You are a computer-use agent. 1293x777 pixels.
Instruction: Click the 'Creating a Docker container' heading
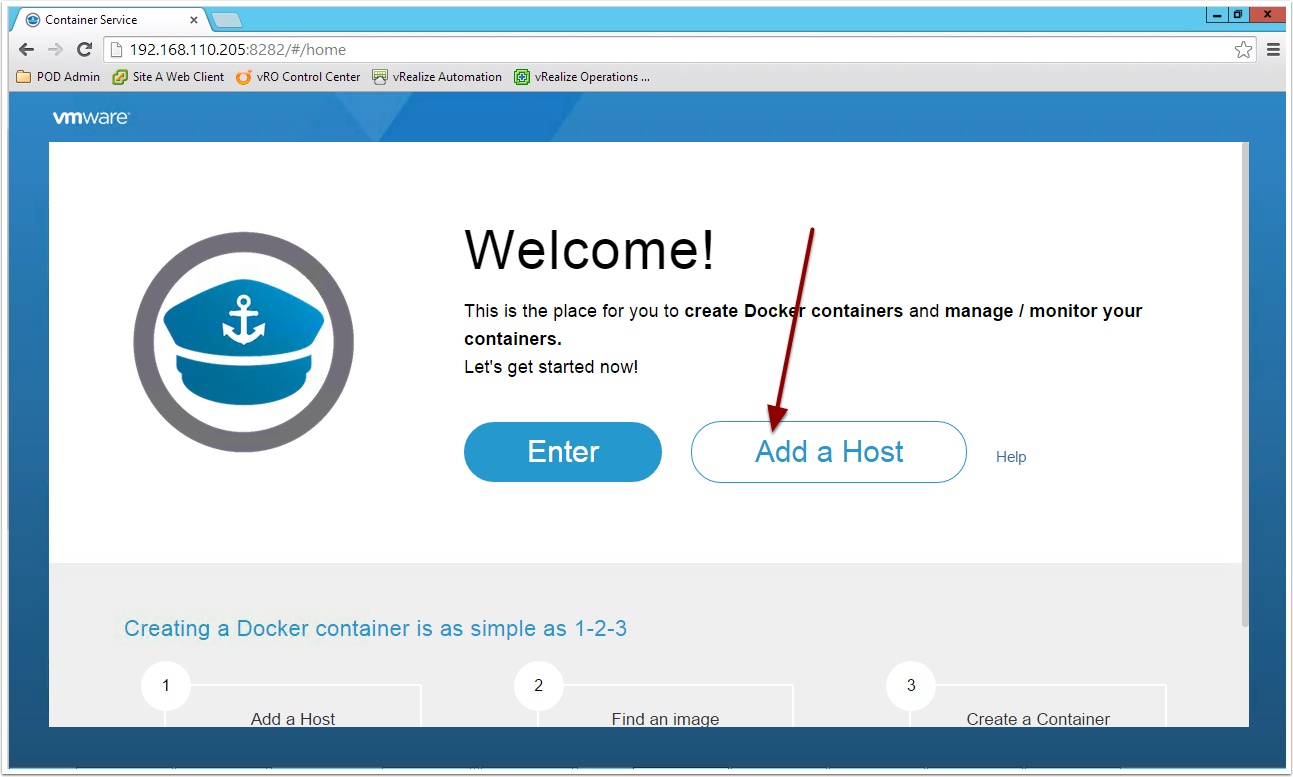(x=375, y=629)
